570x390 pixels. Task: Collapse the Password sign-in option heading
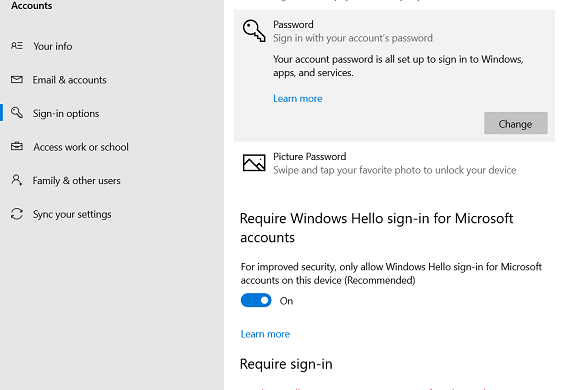point(293,24)
